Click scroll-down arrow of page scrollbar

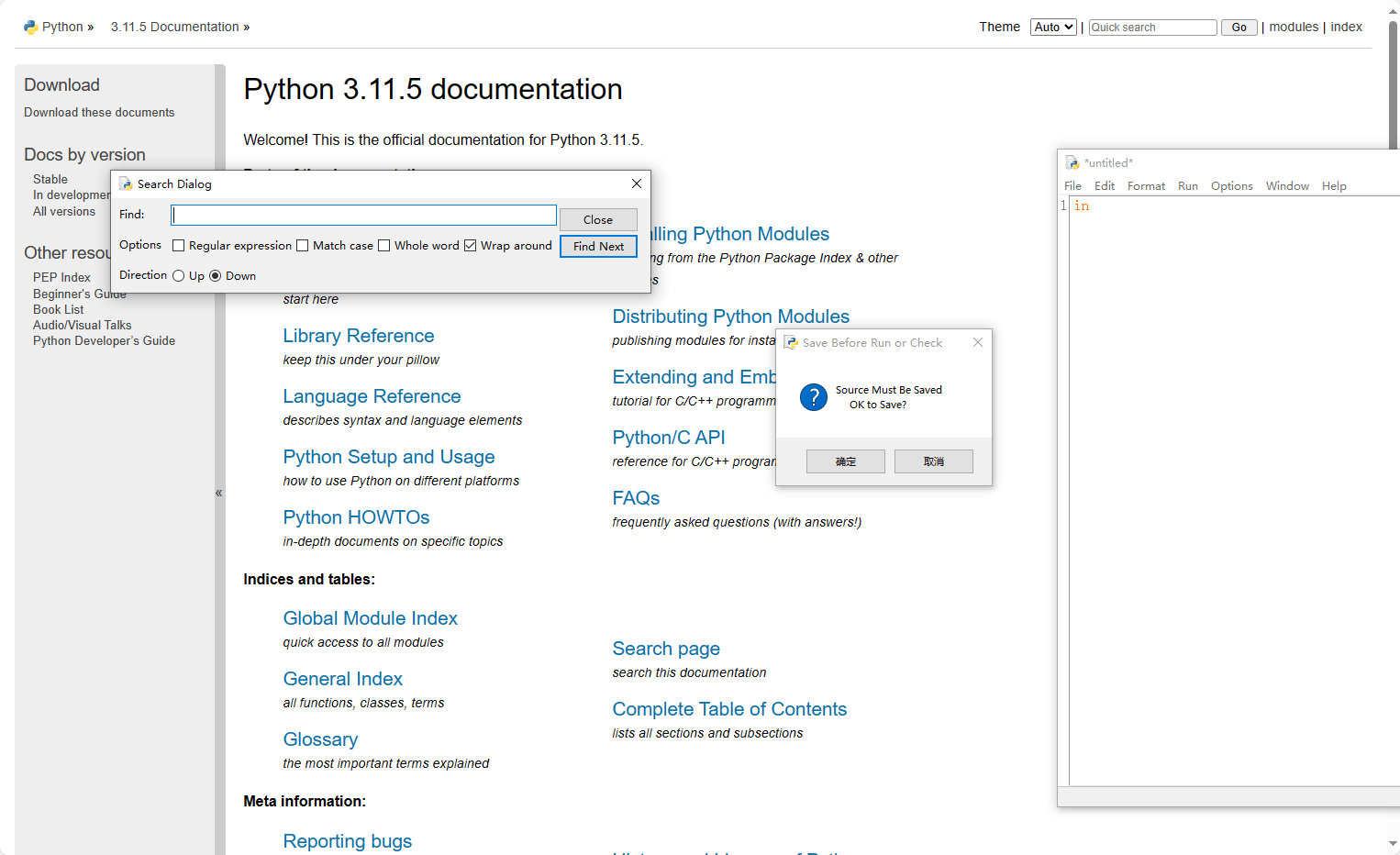click(1394, 843)
